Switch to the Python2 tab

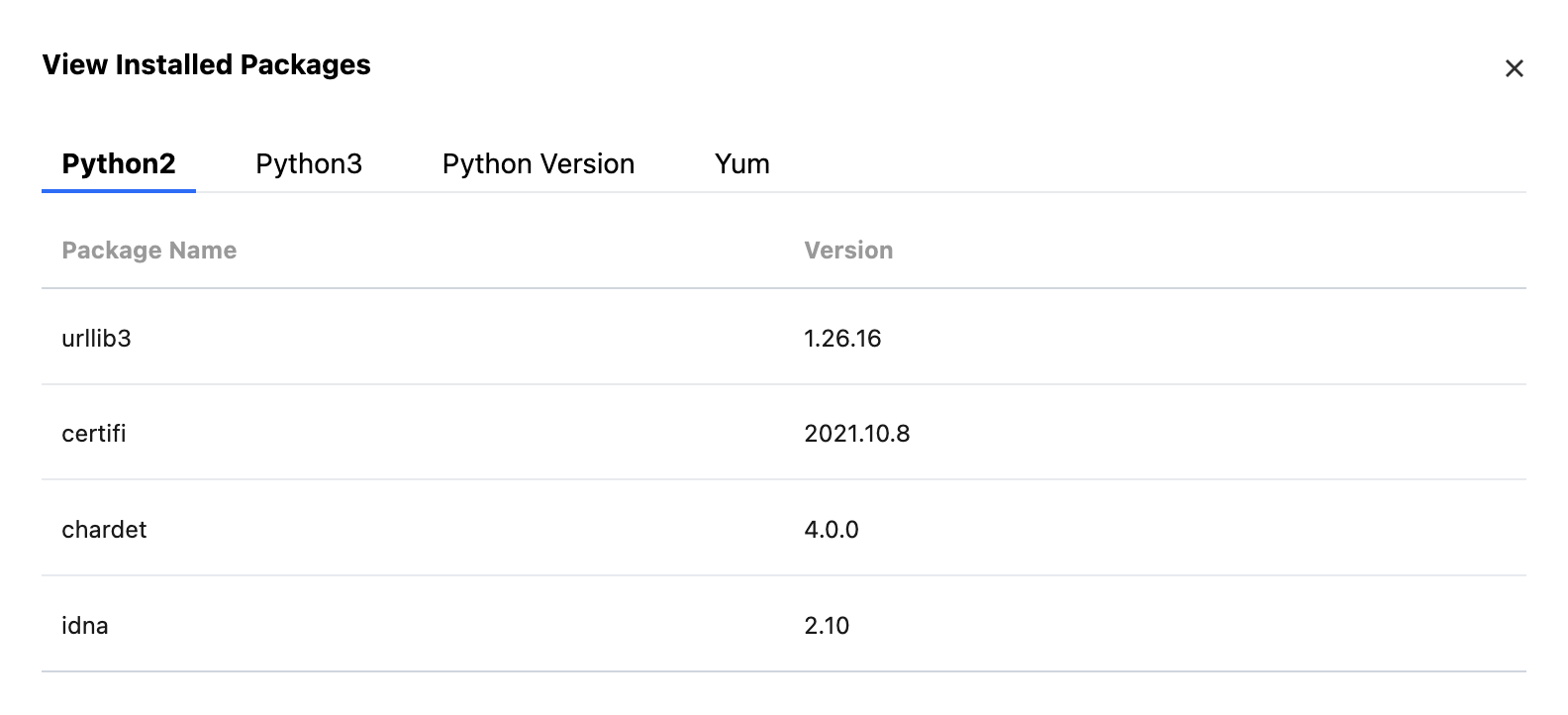point(119,164)
